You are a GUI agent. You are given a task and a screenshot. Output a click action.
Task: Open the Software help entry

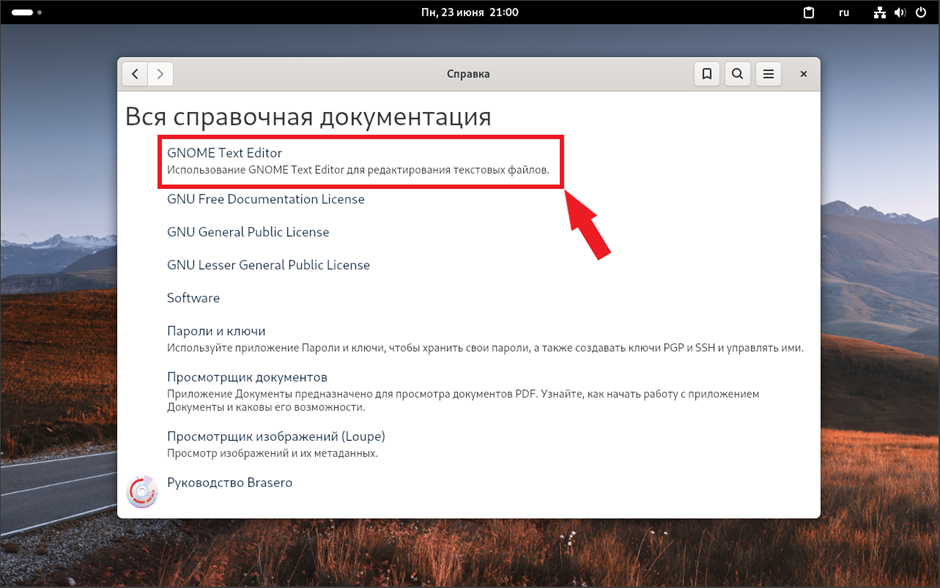[x=193, y=298]
